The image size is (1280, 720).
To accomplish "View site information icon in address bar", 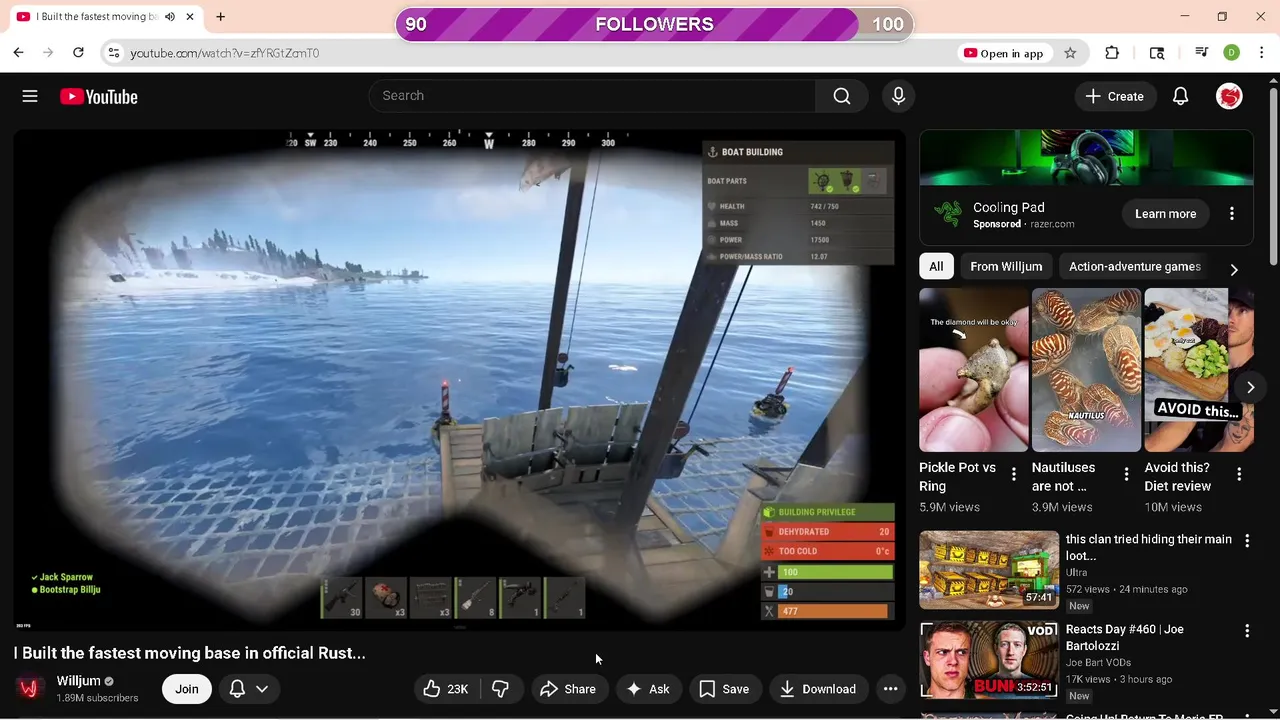I will [114, 53].
